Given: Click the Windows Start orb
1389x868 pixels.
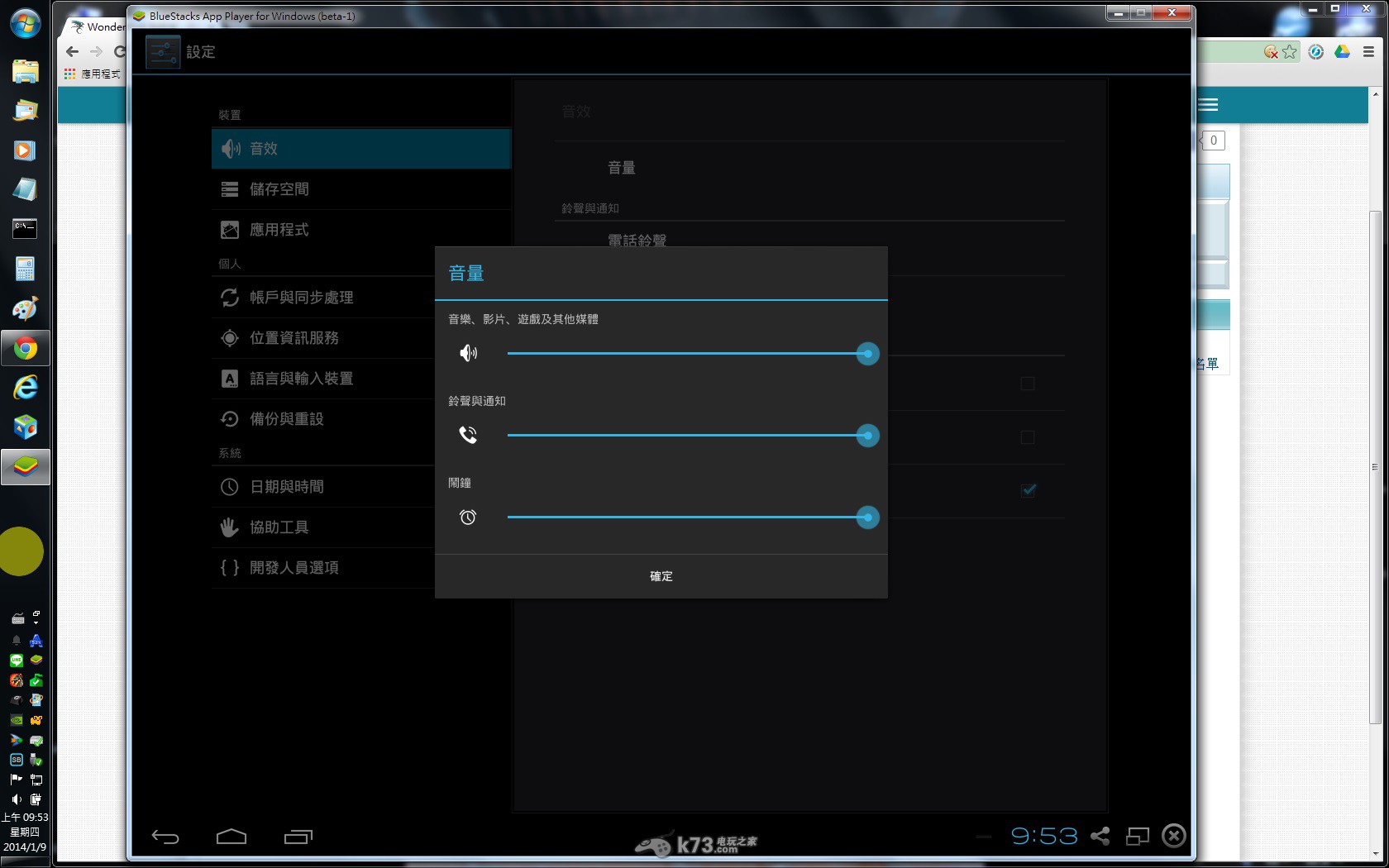Looking at the screenshot, I should pos(26,23).
